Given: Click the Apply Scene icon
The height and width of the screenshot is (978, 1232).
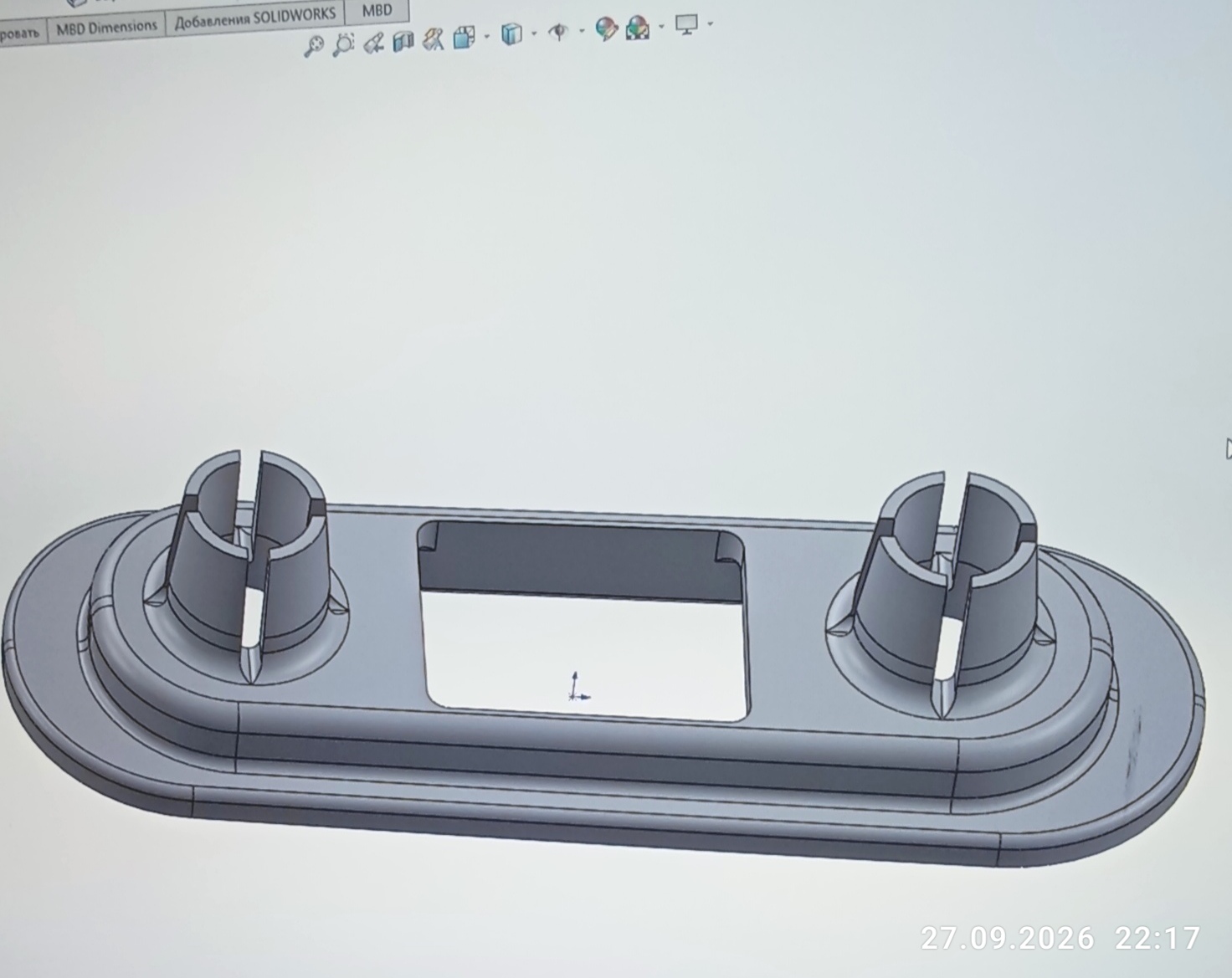Looking at the screenshot, I should click(x=638, y=28).
